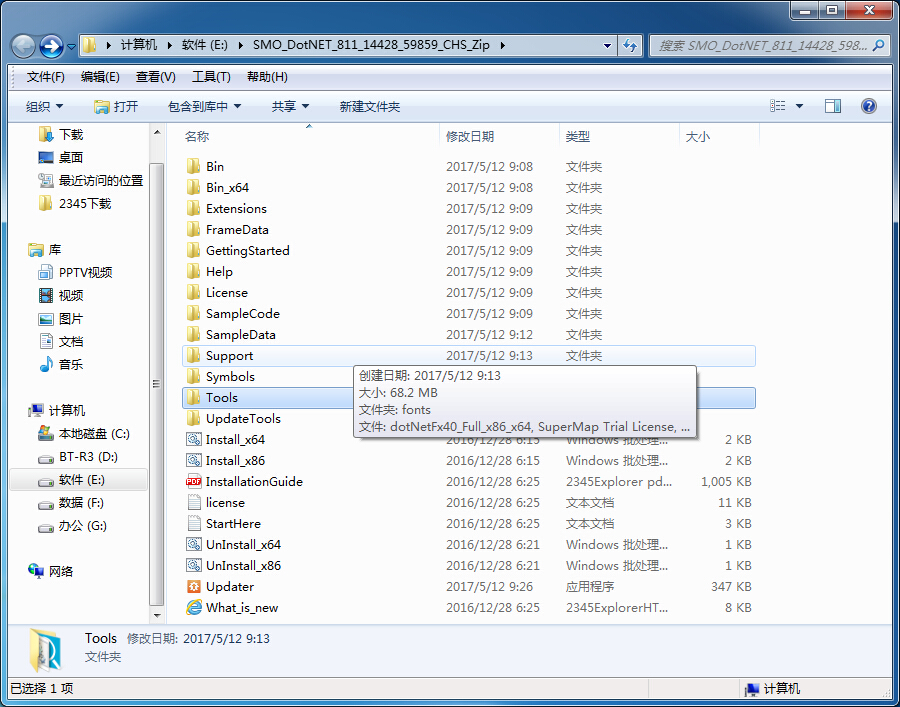Select the Support folder icon
Viewport: 900px width, 707px height.
193,356
